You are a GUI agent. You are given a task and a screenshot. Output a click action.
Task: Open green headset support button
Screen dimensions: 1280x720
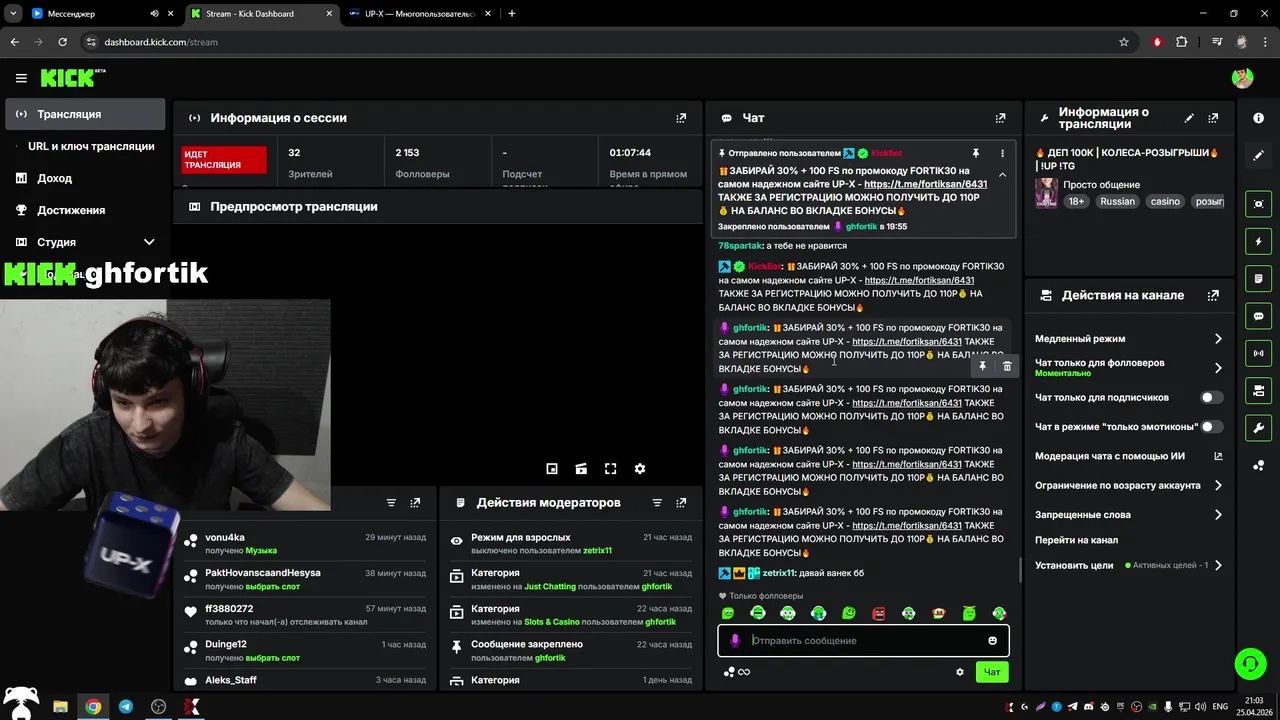(x=1249, y=664)
